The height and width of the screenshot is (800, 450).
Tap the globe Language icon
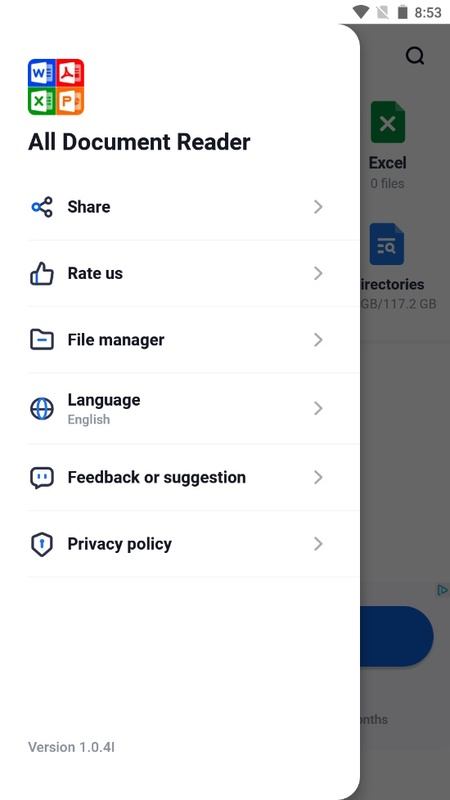[42, 409]
